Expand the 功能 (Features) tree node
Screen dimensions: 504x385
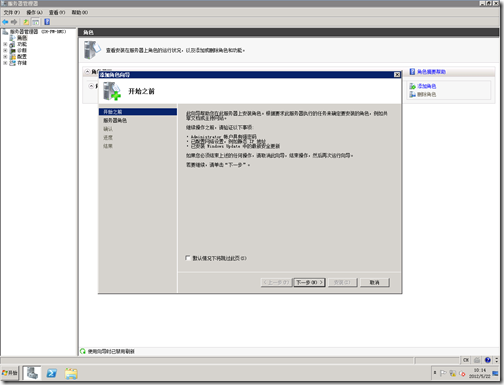pos(5,44)
